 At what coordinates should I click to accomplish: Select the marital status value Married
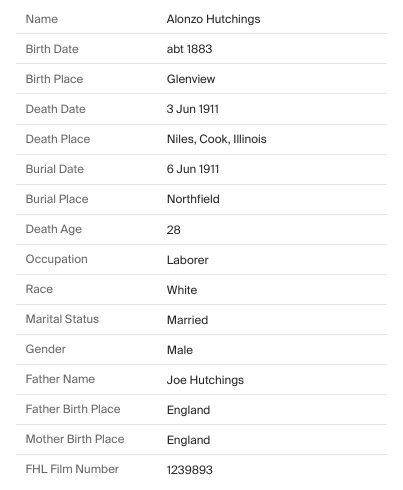tap(187, 320)
